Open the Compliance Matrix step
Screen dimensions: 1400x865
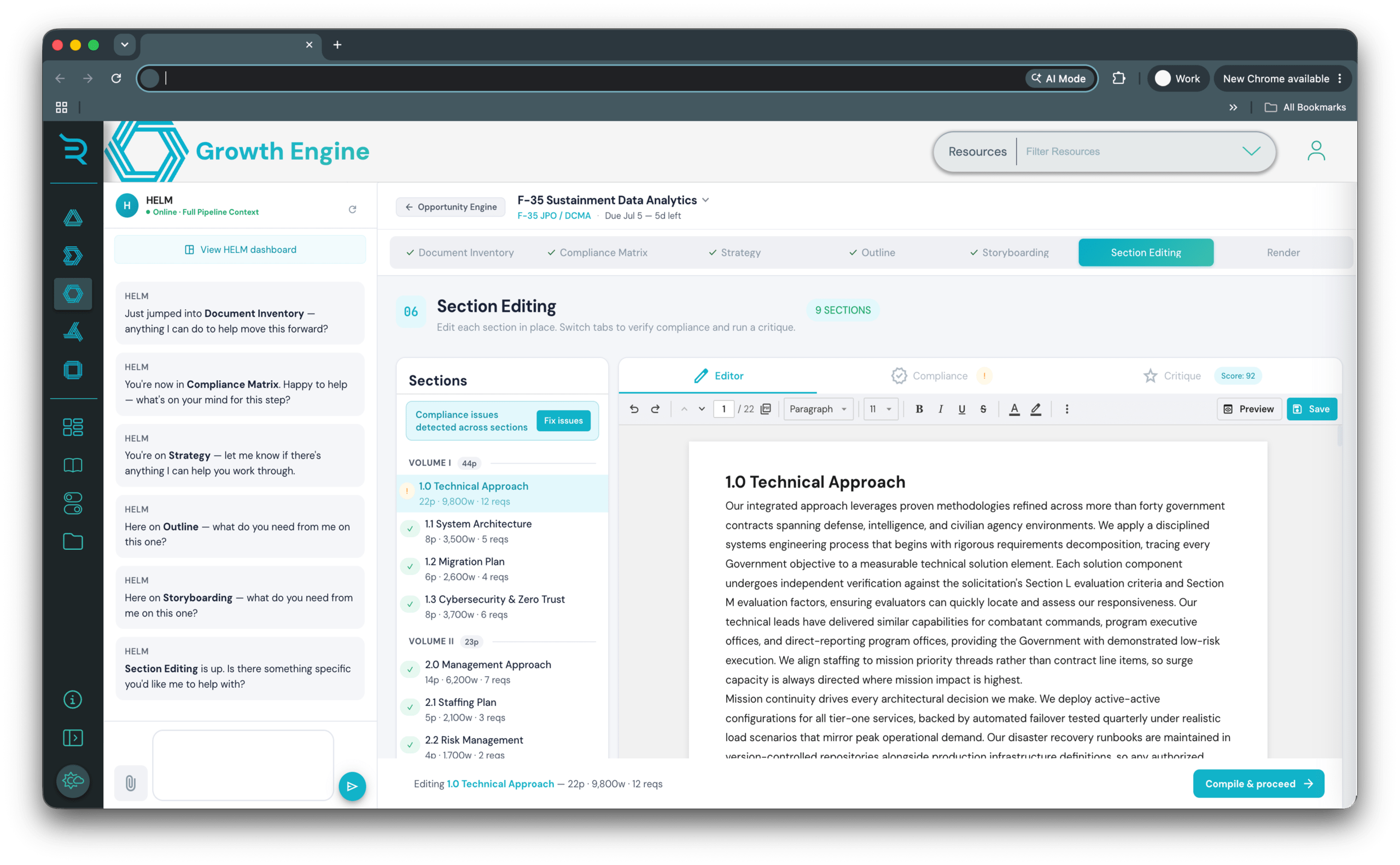coord(597,252)
